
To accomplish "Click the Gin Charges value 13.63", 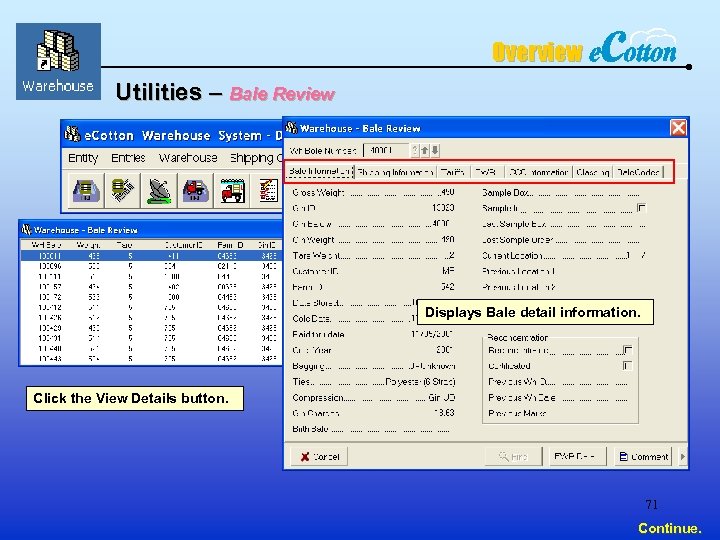I will click(444, 413).
